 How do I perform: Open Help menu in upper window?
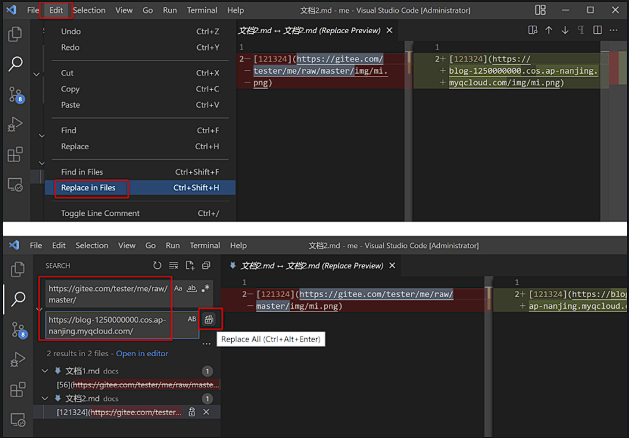(x=235, y=10)
